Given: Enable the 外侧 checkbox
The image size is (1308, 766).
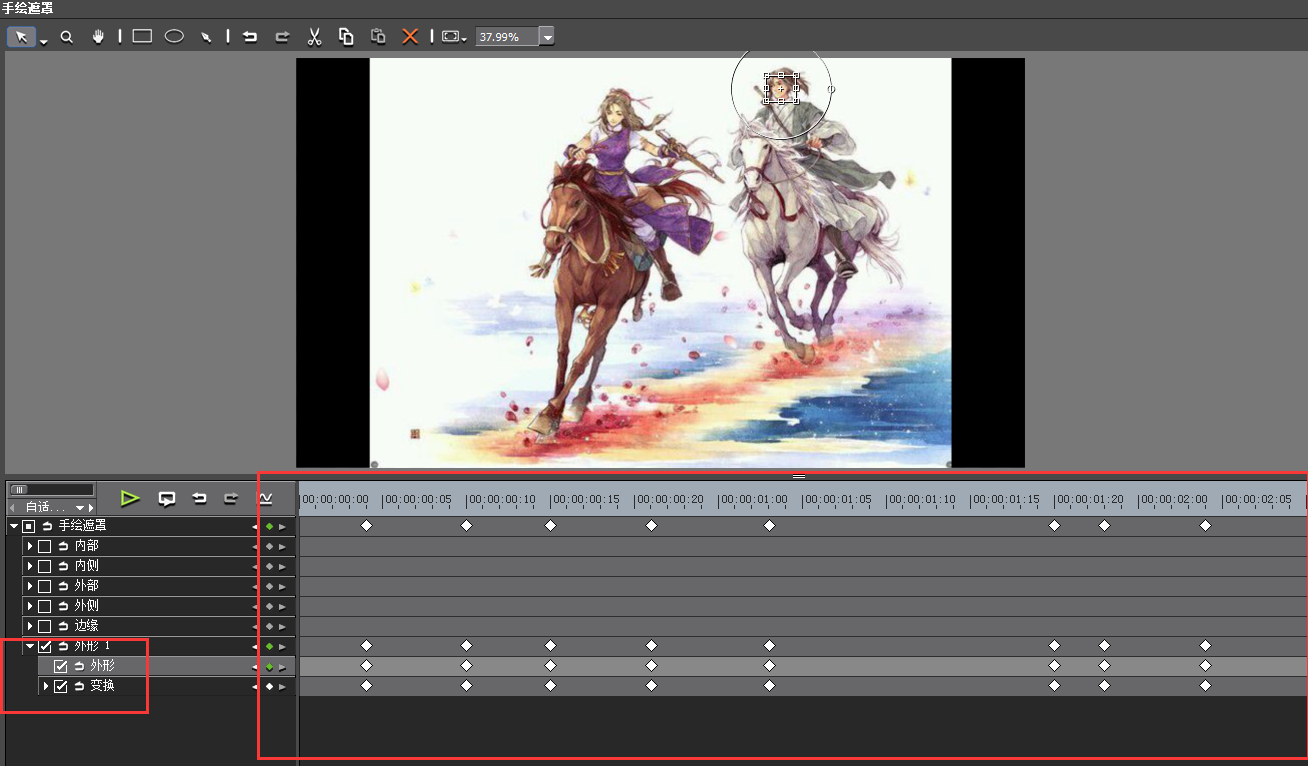Looking at the screenshot, I should pyautogui.click(x=45, y=606).
